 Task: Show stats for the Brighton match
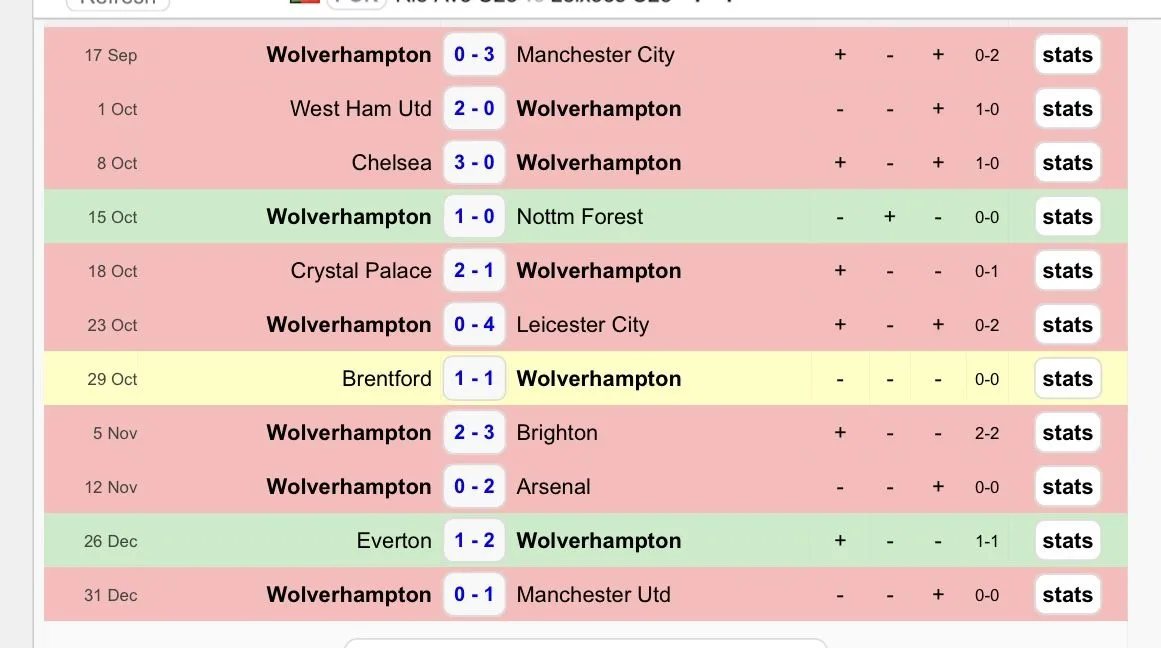pyautogui.click(x=1067, y=433)
